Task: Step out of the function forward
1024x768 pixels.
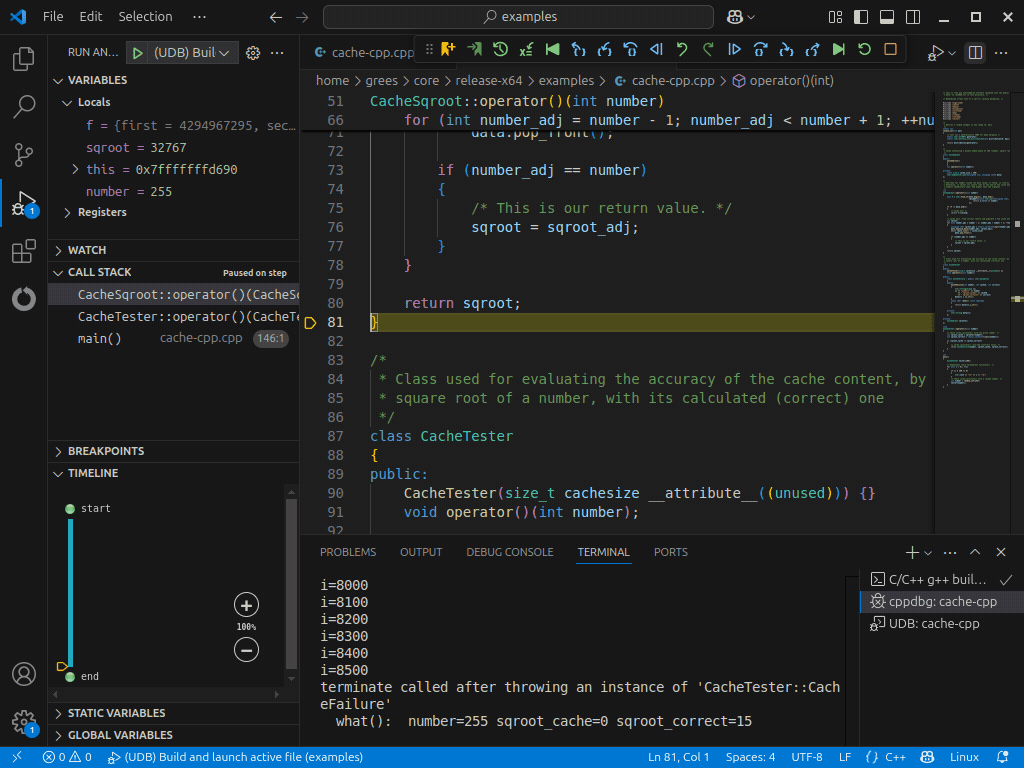Action: (812, 50)
